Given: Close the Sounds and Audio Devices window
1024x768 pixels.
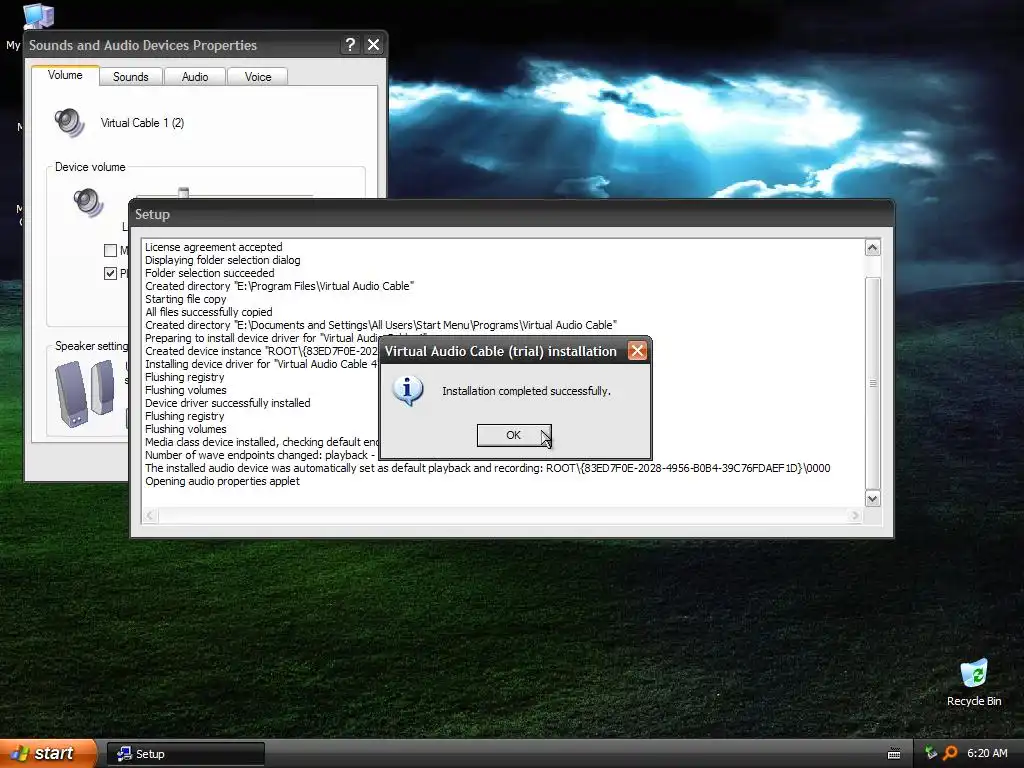Looking at the screenshot, I should (374, 44).
